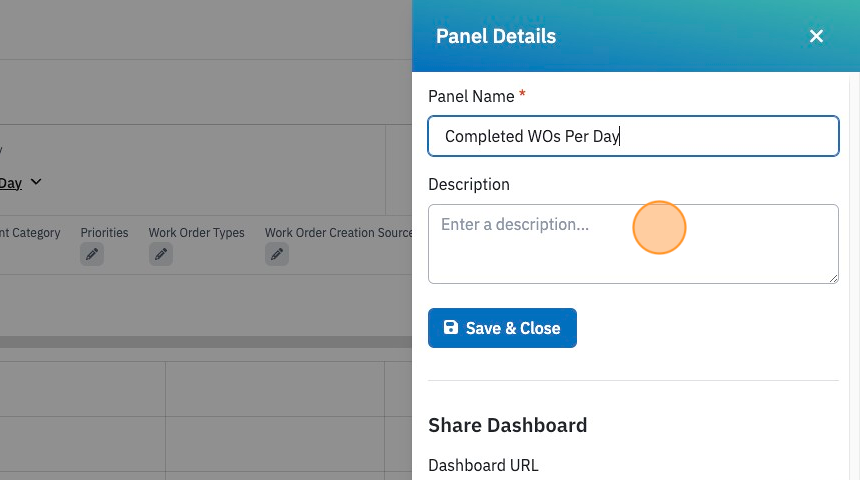Click the Priorities column label
Image resolution: width=860 pixels, height=480 pixels.
(104, 233)
